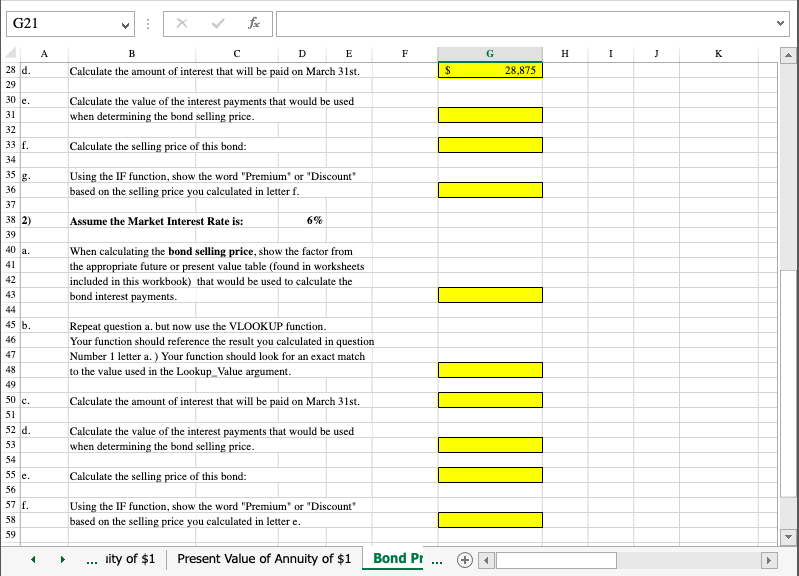Image resolution: width=799 pixels, height=576 pixels.
Task: Click 'Repeat question a.' VLOOKUP text
Action: click(198, 326)
